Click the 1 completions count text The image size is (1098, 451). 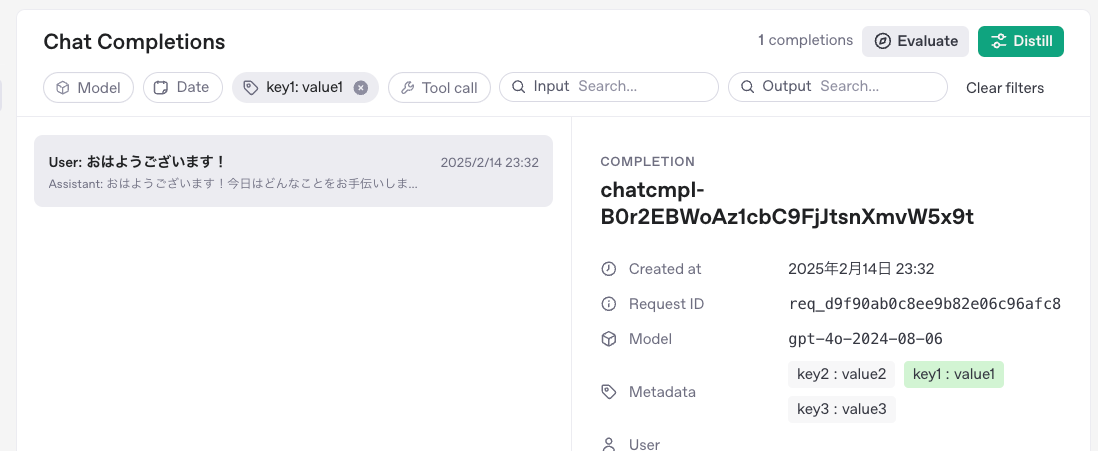pyautogui.click(x=805, y=41)
